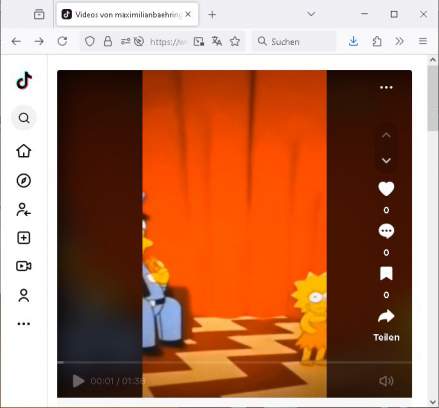
Task: Toggle video sound with speaker icon
Action: pos(386,381)
